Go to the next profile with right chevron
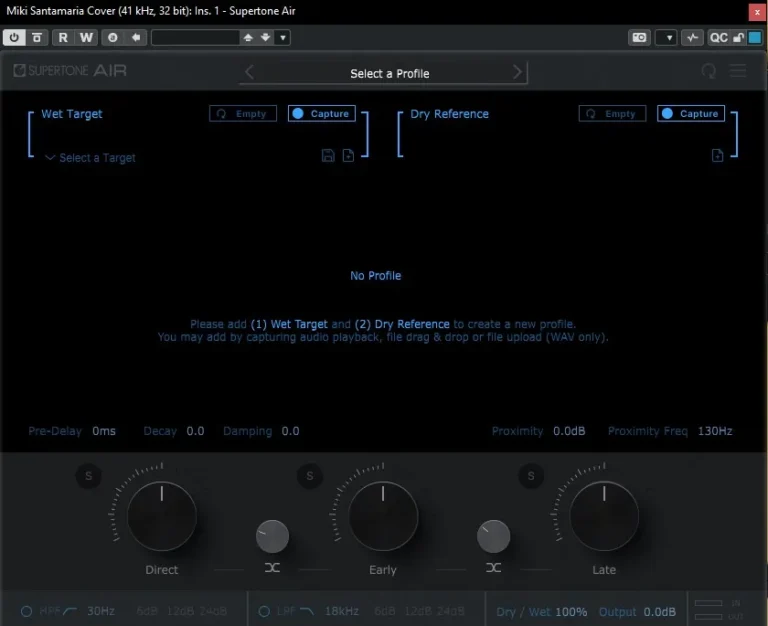The image size is (768, 626). pyautogui.click(x=517, y=72)
